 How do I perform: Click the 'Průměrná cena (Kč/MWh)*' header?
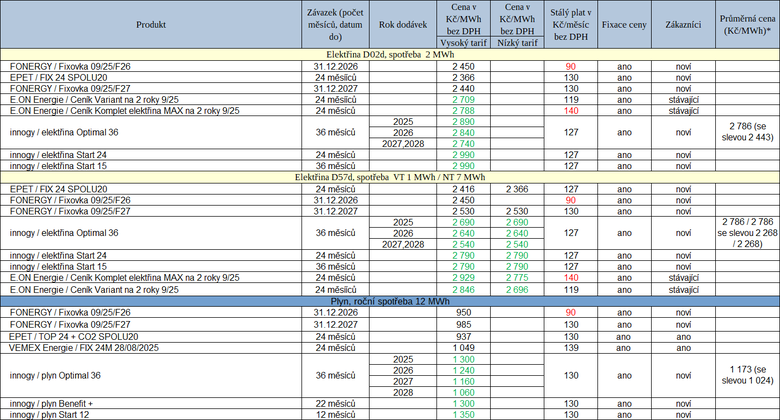pyautogui.click(x=747, y=24)
